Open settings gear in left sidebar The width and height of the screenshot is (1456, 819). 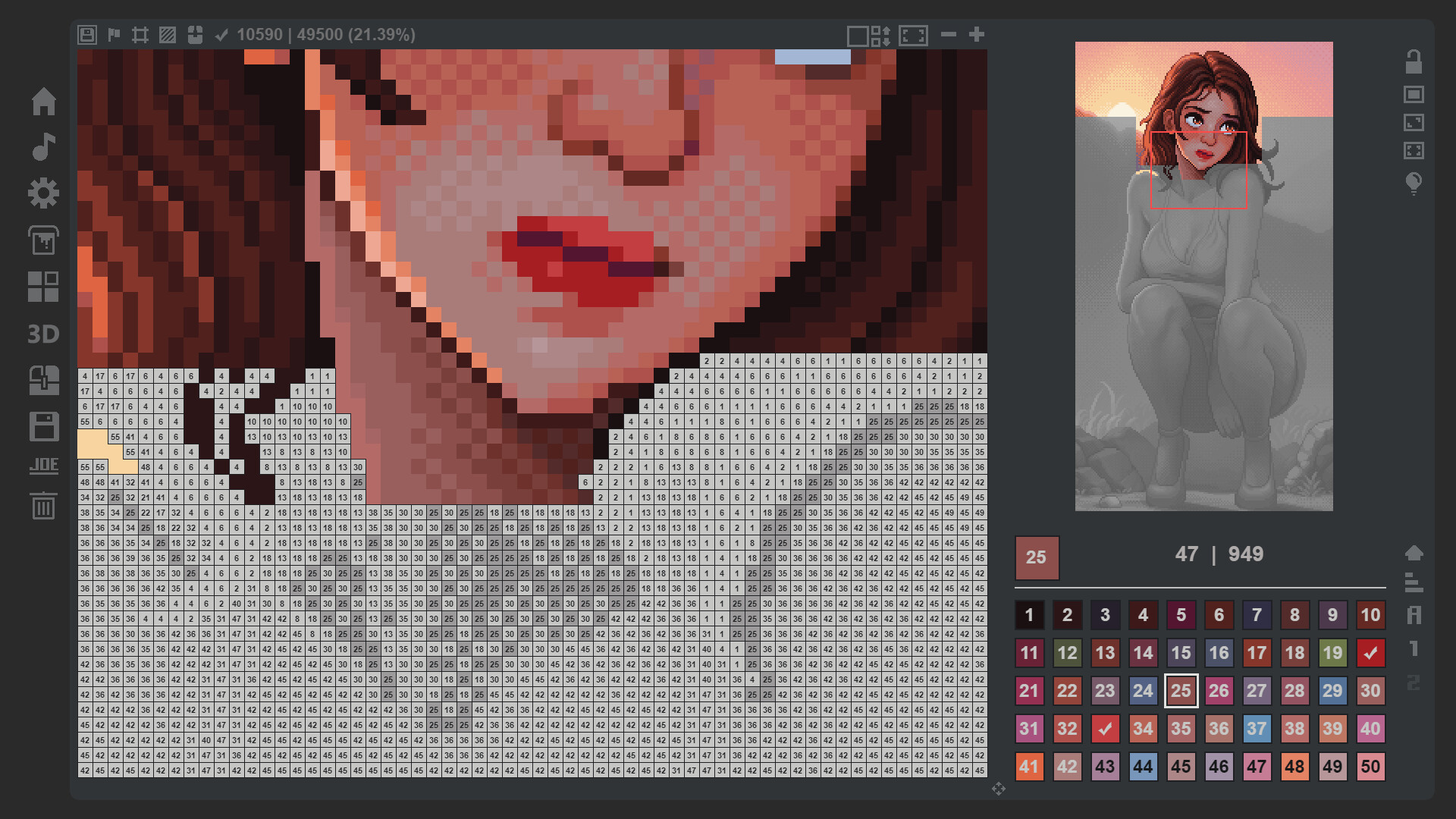[43, 193]
